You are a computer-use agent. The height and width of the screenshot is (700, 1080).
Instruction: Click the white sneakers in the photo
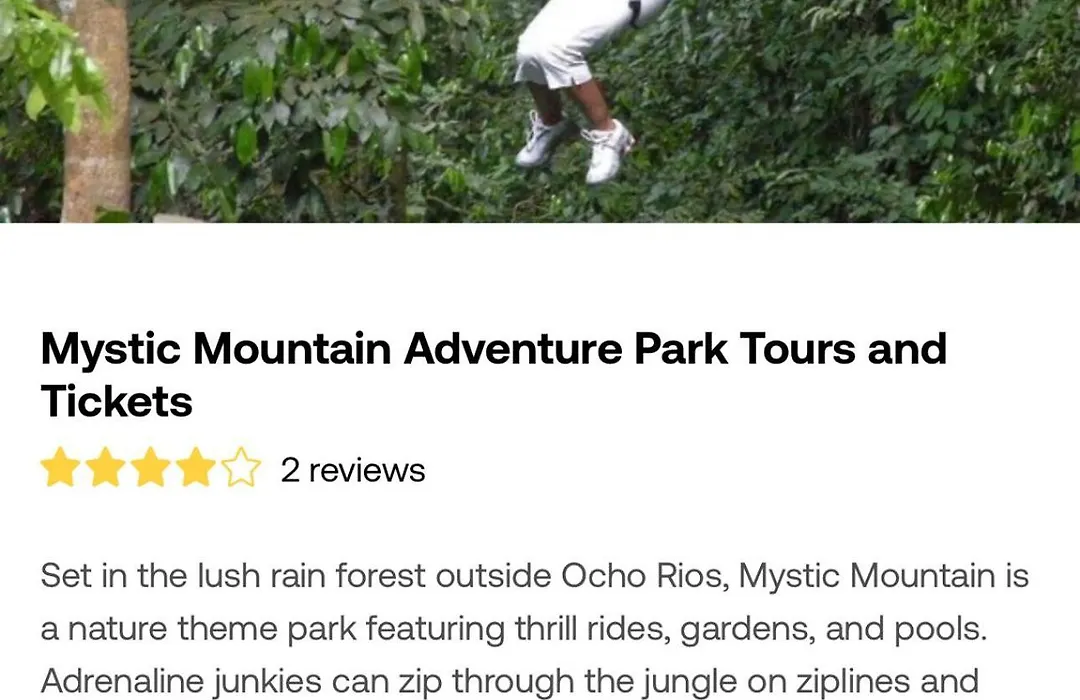(576, 148)
